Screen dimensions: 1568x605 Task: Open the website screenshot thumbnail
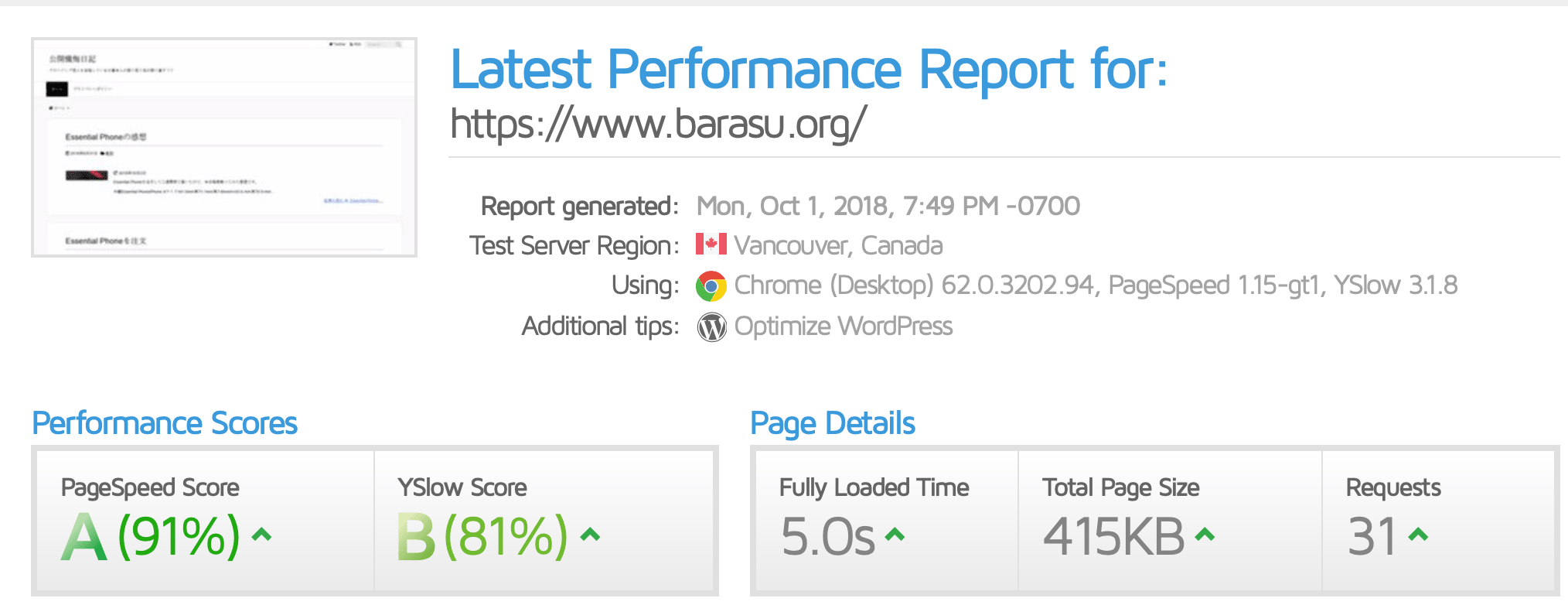tap(224, 147)
